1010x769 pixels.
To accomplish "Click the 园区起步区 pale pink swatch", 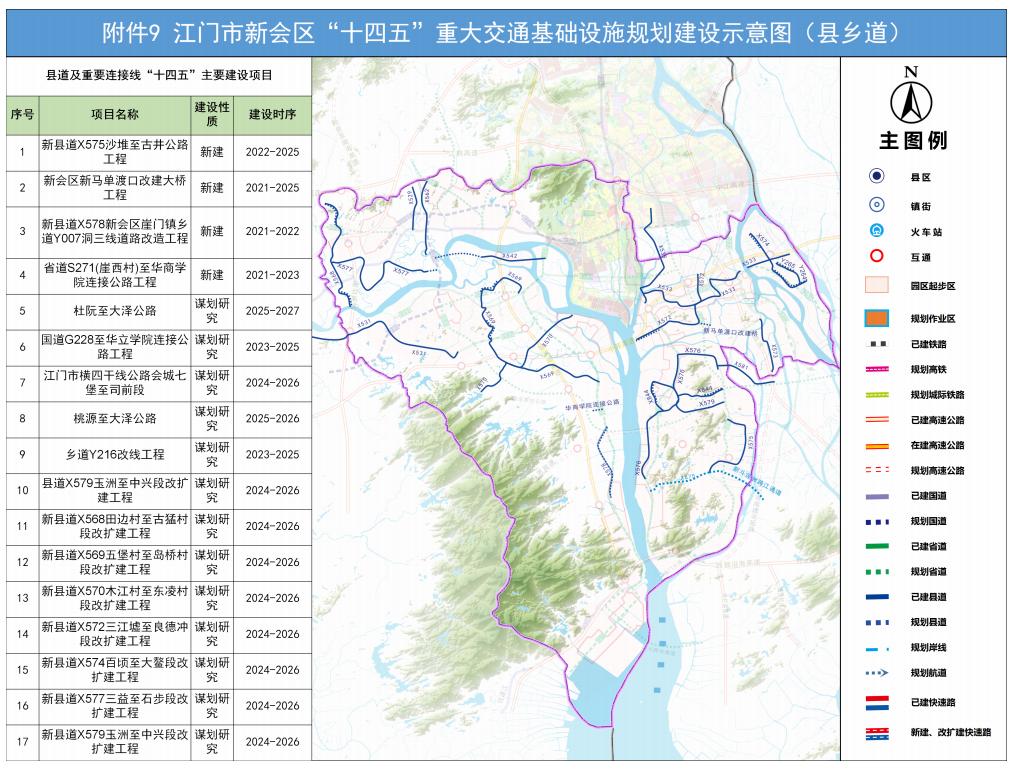I will [x=877, y=285].
